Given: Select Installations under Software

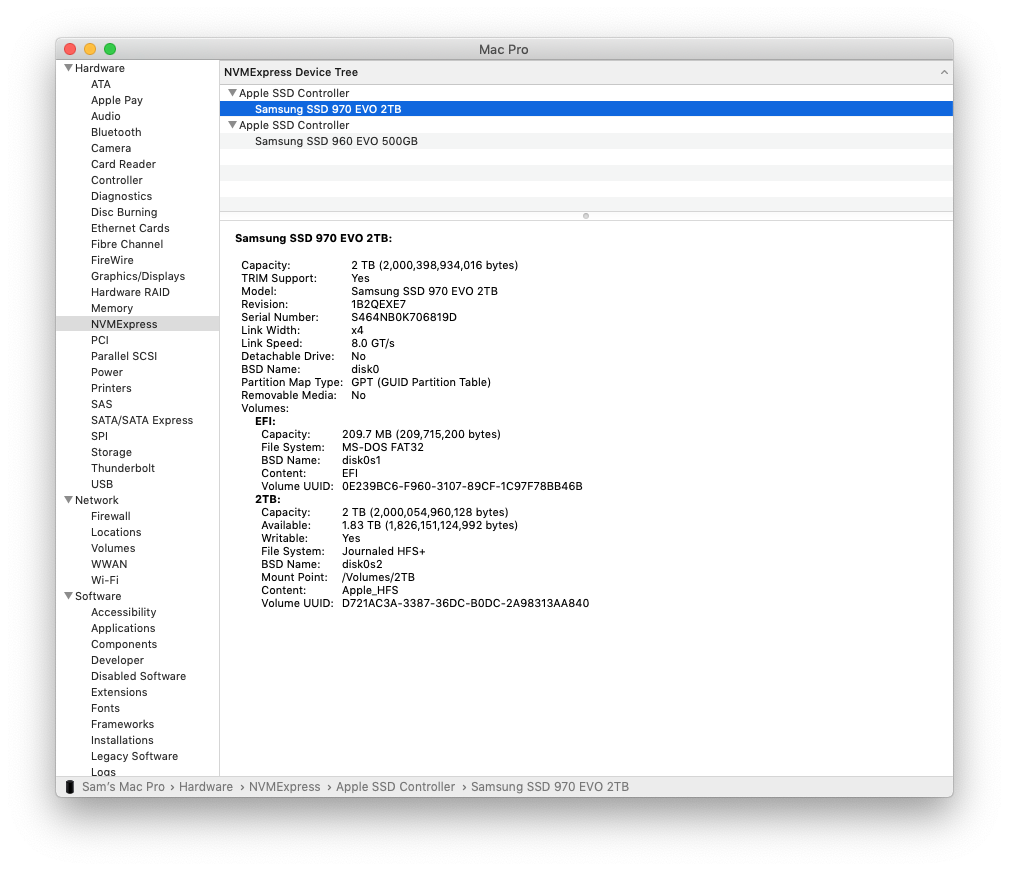Looking at the screenshot, I should point(122,740).
